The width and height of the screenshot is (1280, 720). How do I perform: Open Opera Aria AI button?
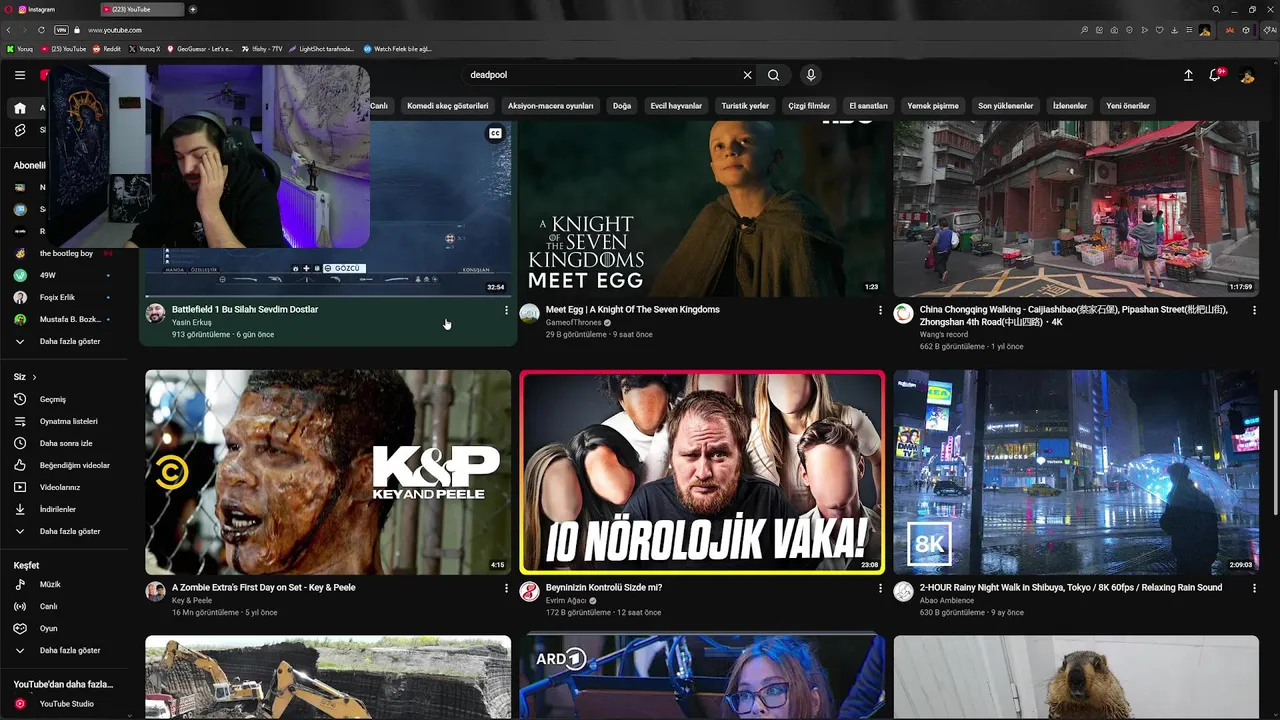tap(1270, 30)
